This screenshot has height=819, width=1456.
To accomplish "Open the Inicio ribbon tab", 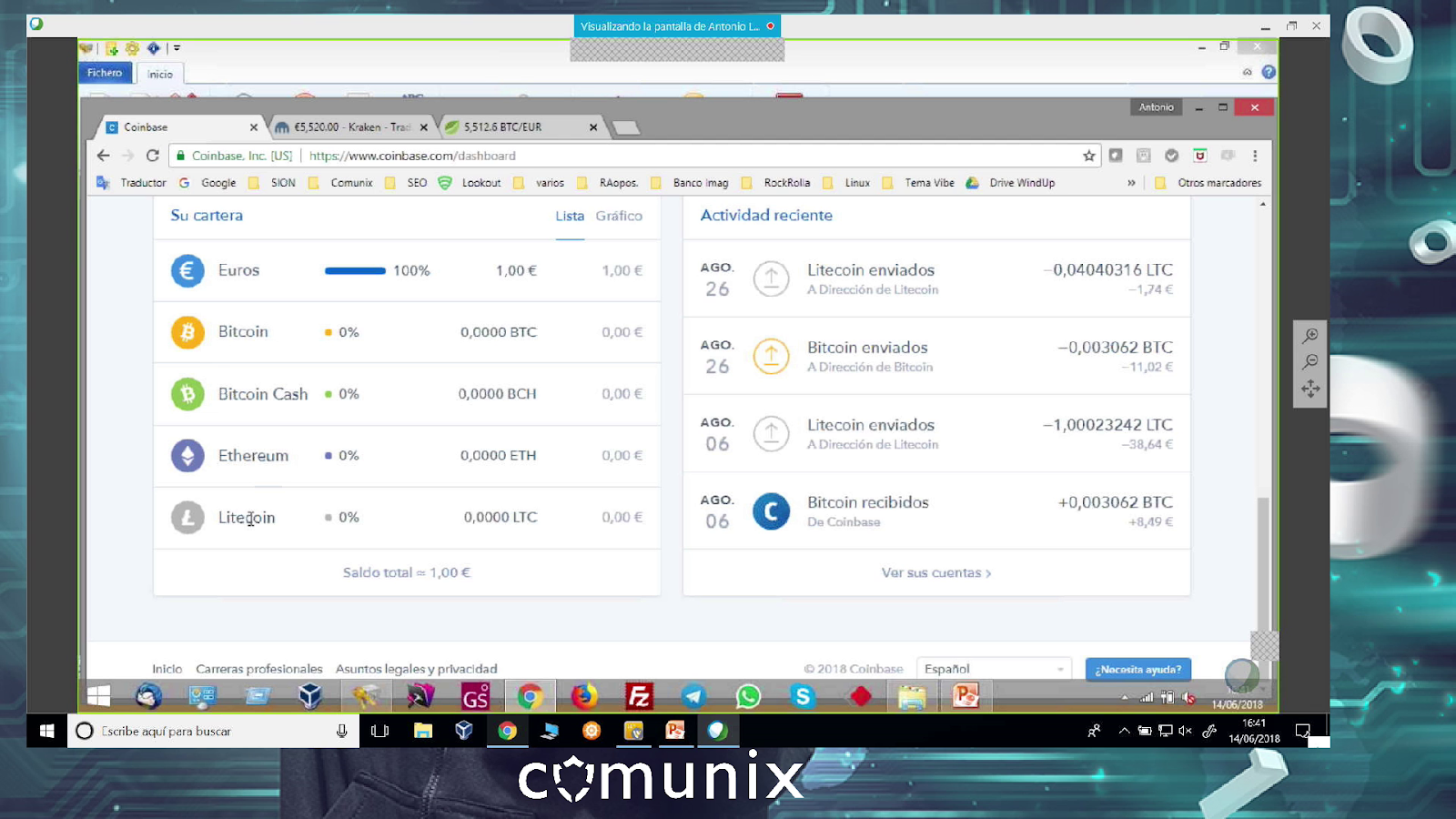I will coord(160,74).
